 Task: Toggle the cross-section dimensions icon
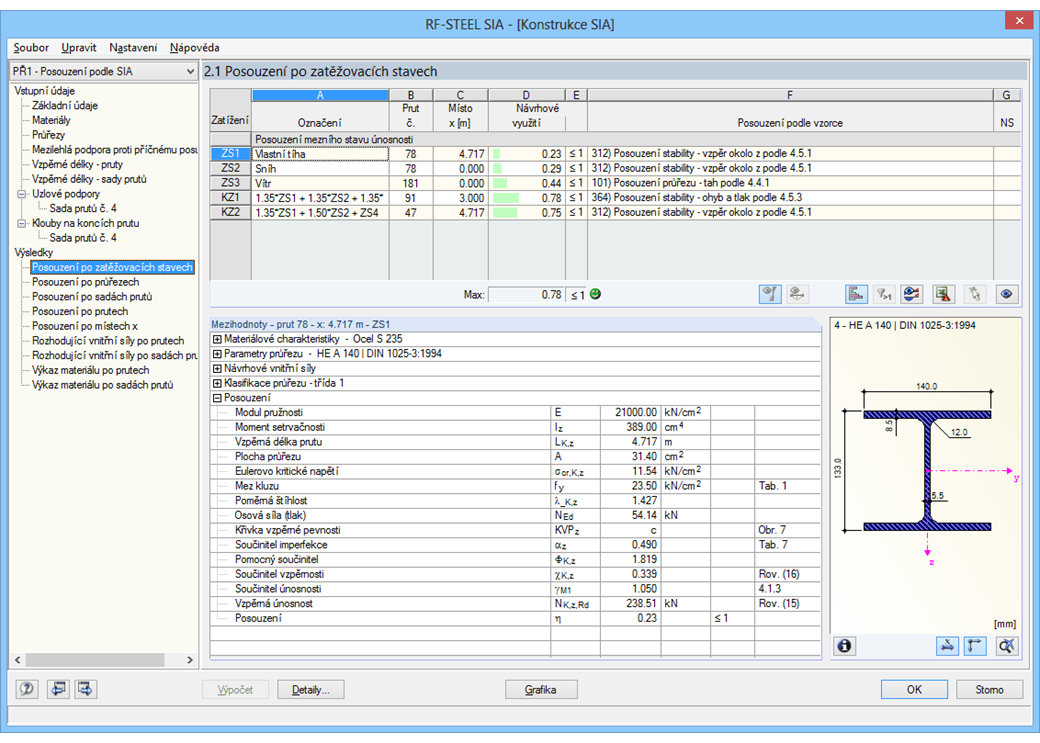pyautogui.click(x=975, y=645)
